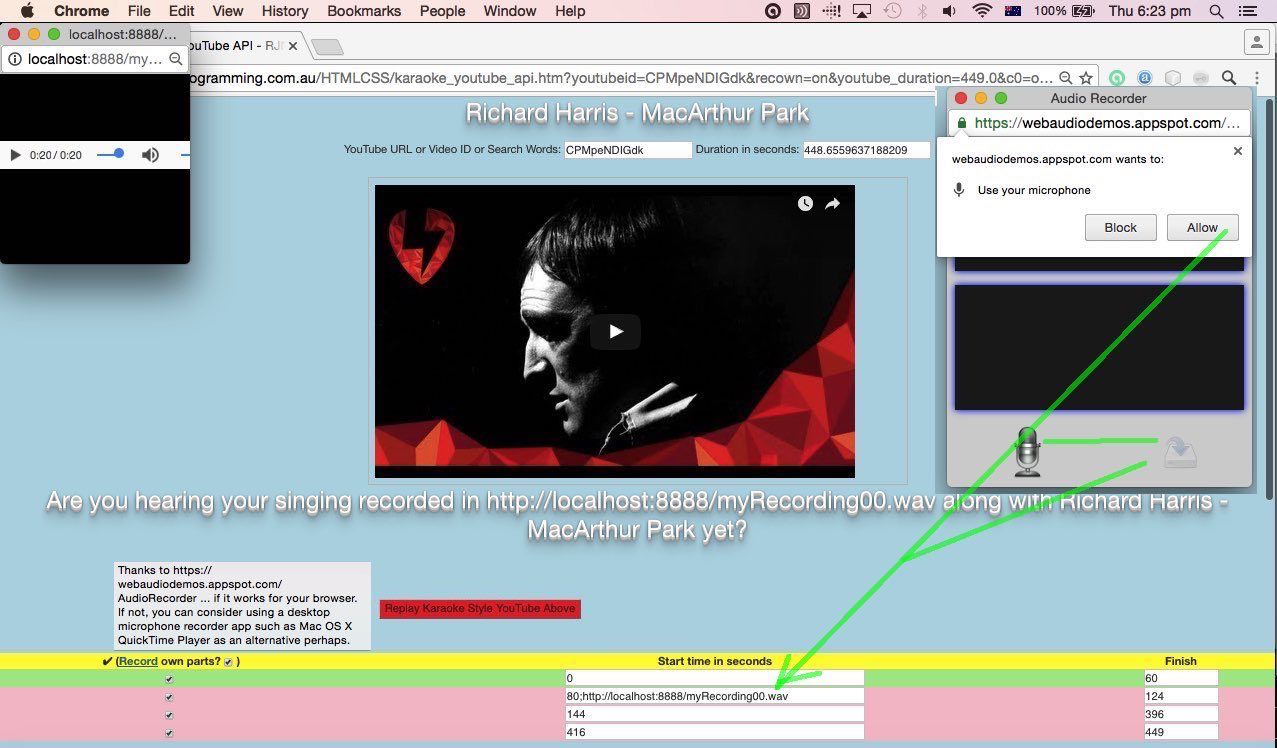Click the Audio Recorder popup address bar
Image resolution: width=1277 pixels, height=748 pixels.
(1098, 123)
